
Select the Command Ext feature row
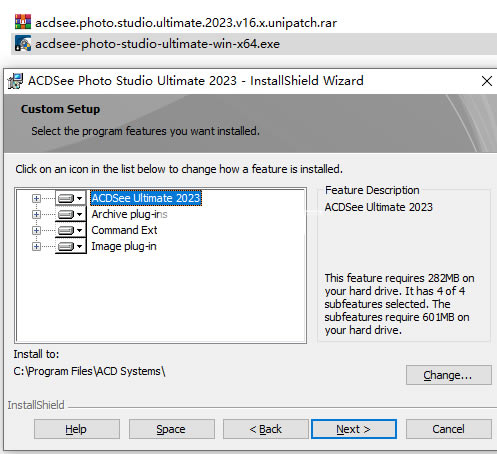(x=124, y=230)
